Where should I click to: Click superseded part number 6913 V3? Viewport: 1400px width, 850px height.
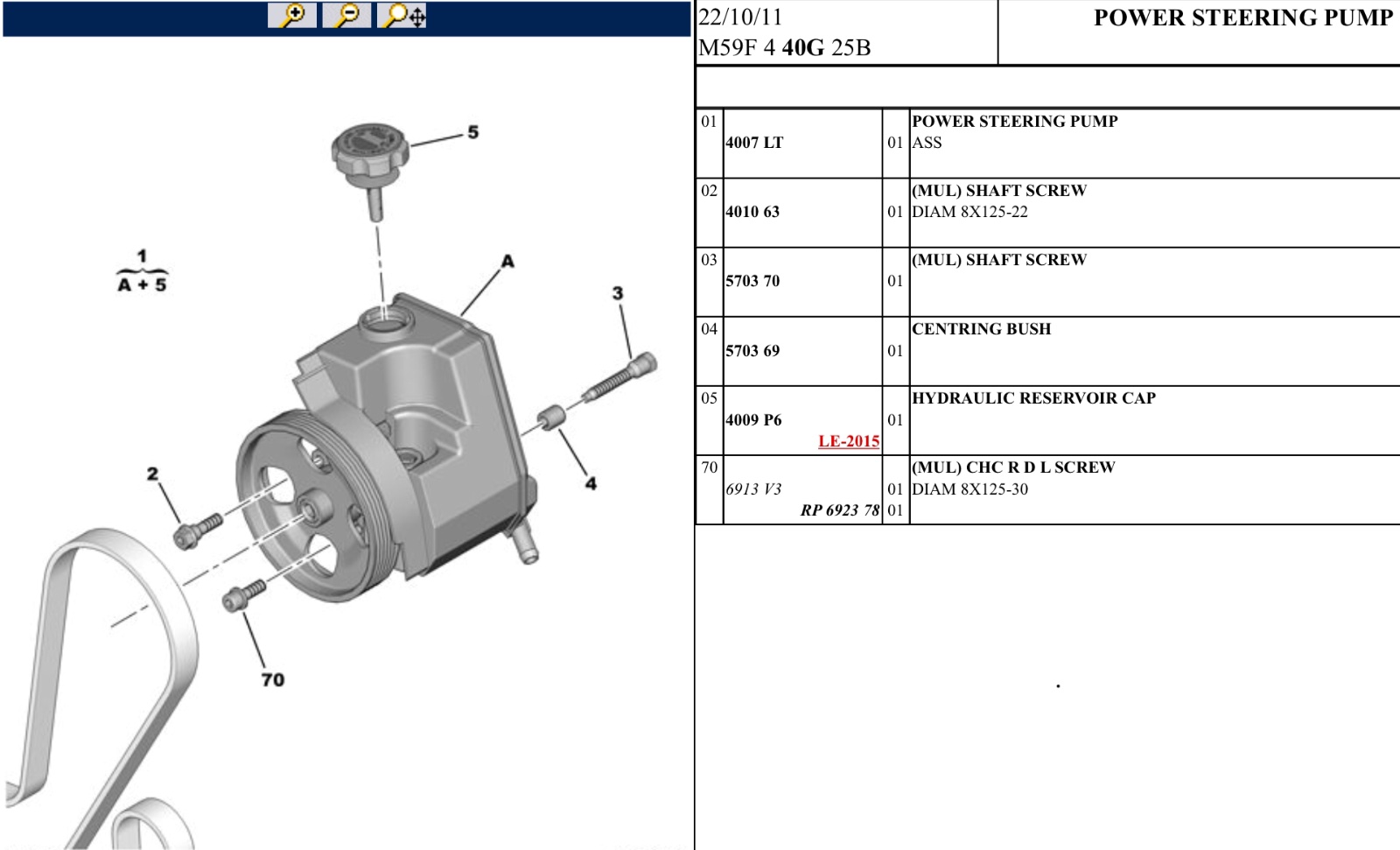[x=753, y=489]
